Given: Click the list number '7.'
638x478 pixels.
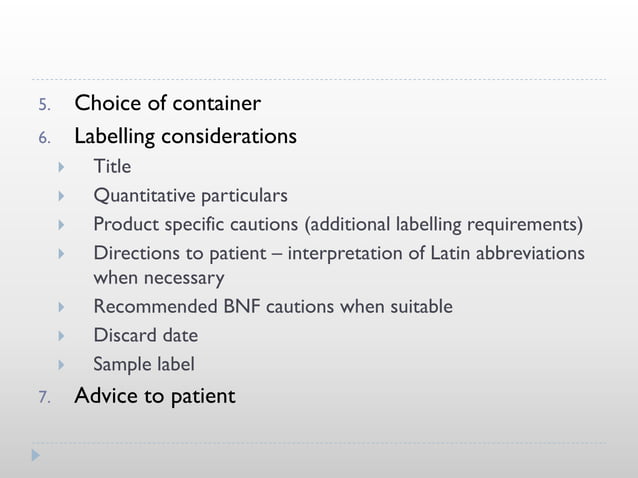Looking at the screenshot, I should [x=43, y=398].
